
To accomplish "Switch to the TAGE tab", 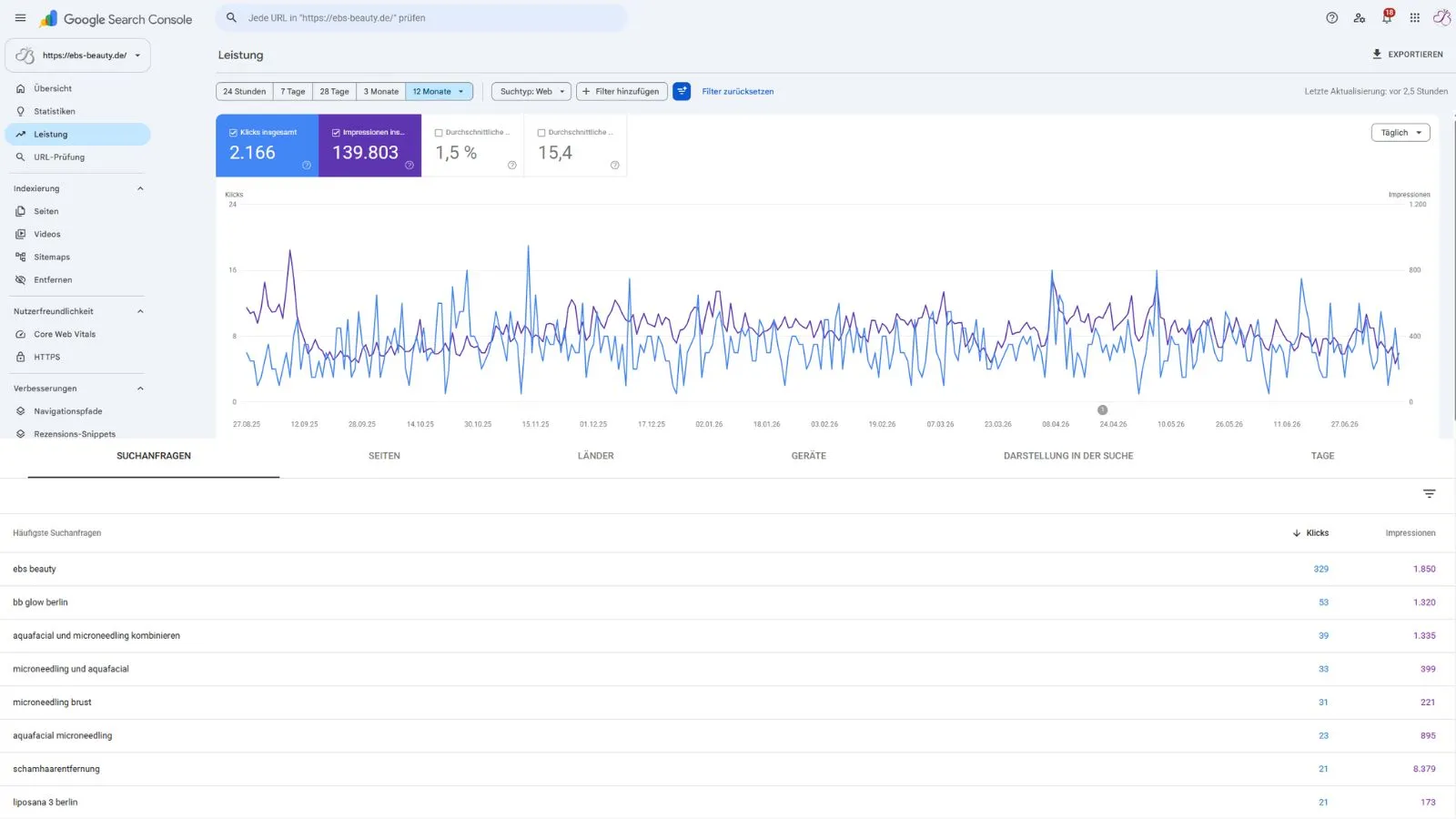I will pyautogui.click(x=1322, y=456).
